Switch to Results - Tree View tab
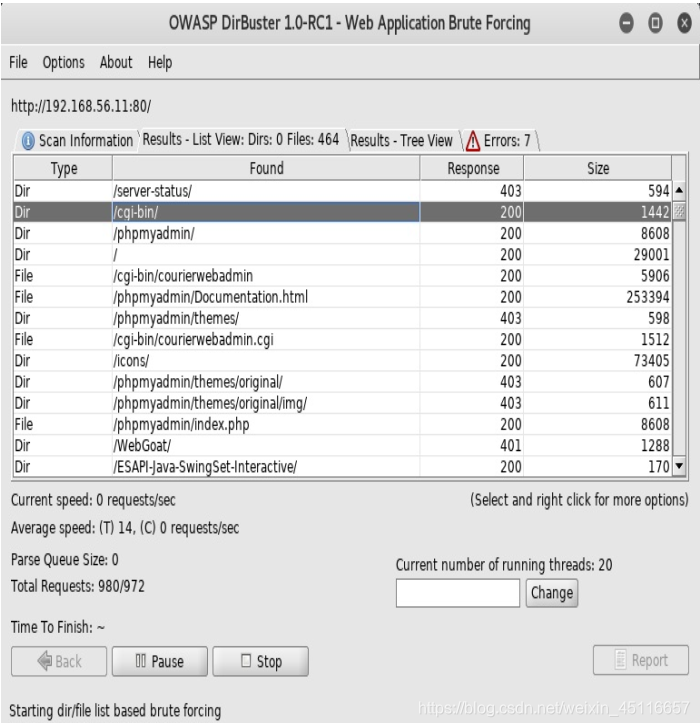700x727 pixels. (401, 140)
